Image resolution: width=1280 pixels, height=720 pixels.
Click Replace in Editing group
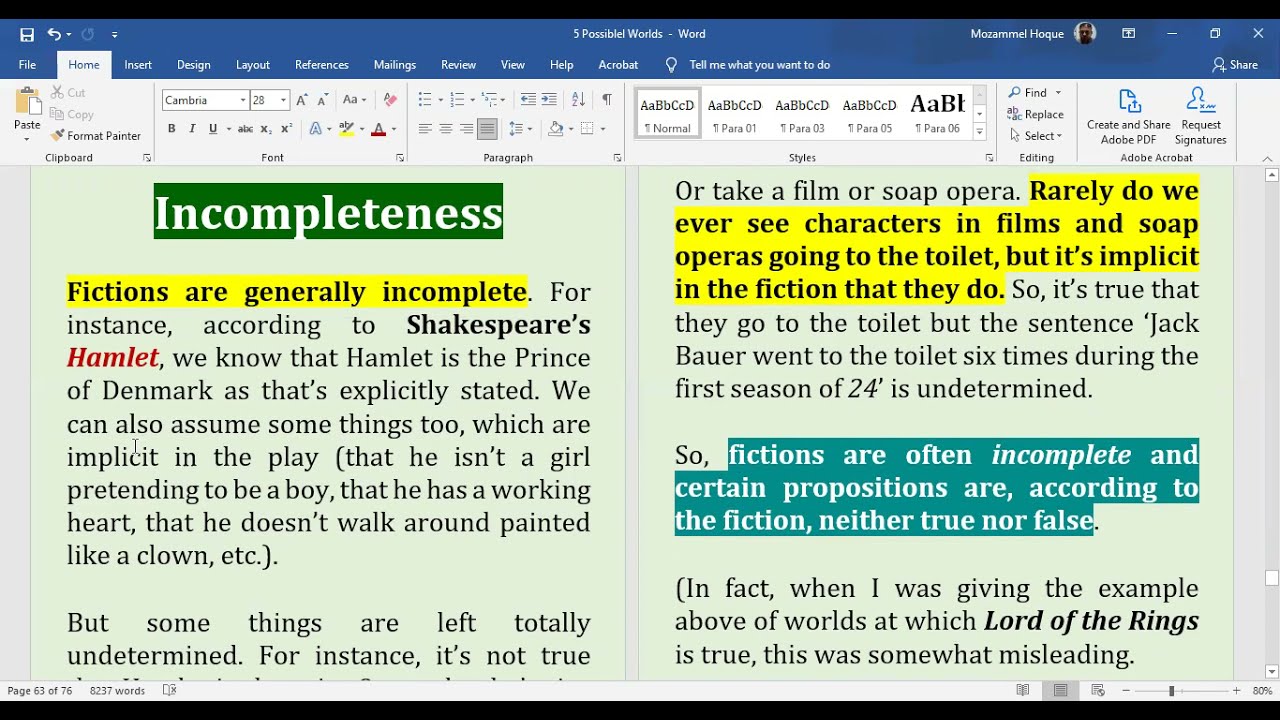[1035, 114]
